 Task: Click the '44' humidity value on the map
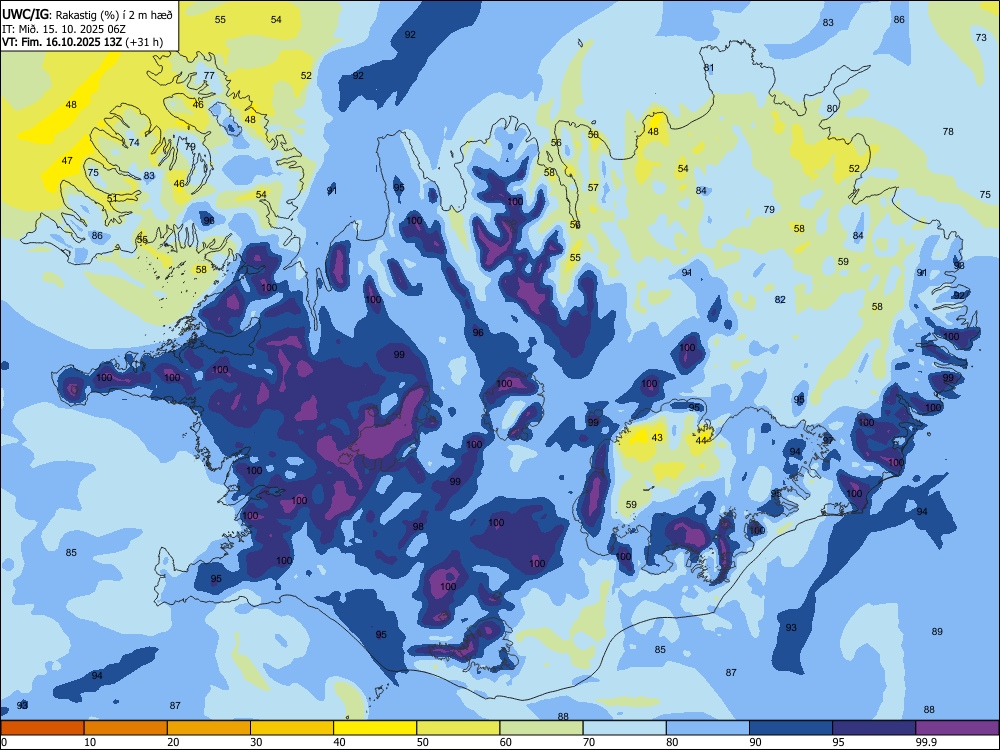(701, 440)
